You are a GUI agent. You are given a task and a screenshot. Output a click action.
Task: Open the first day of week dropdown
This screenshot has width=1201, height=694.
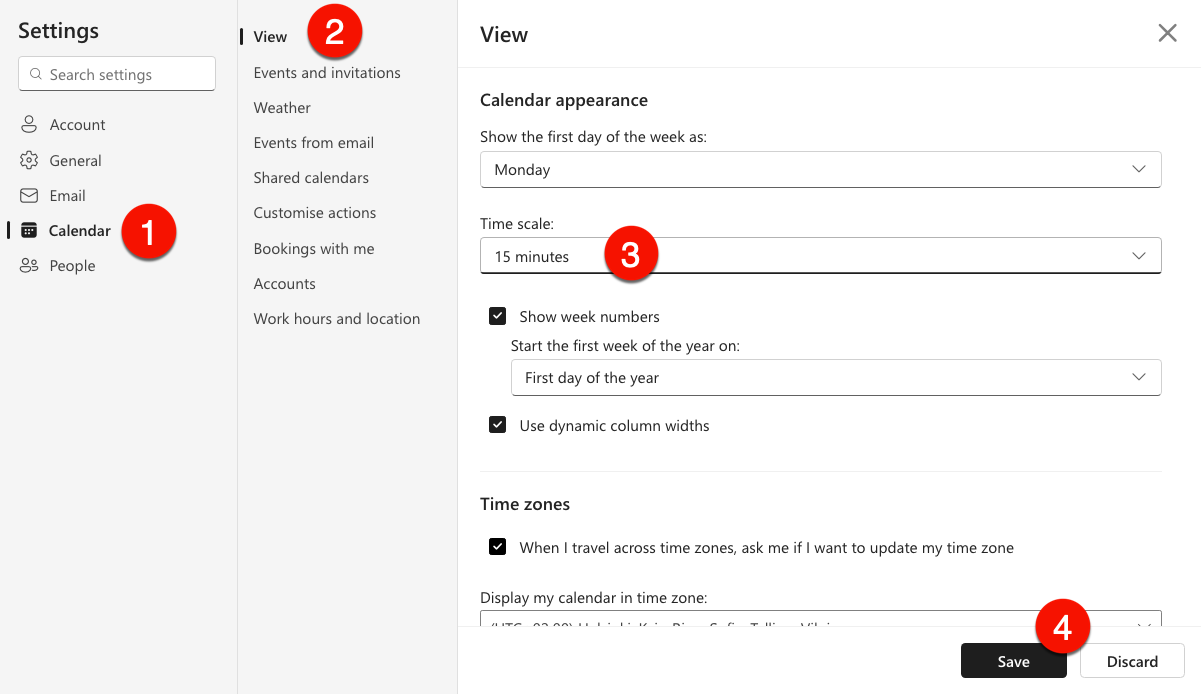click(x=820, y=169)
